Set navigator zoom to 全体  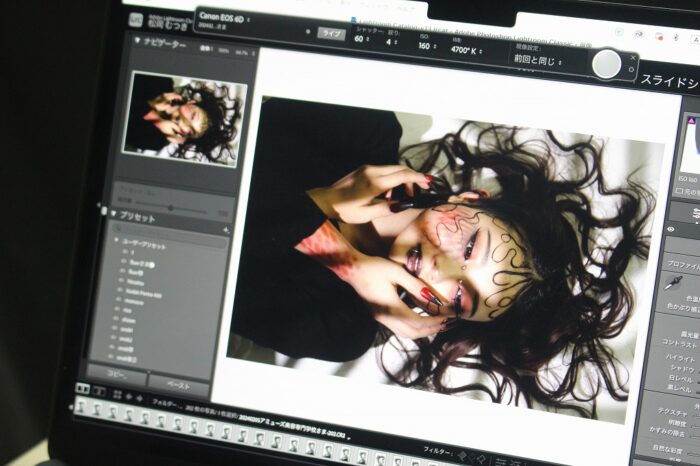click(206, 49)
